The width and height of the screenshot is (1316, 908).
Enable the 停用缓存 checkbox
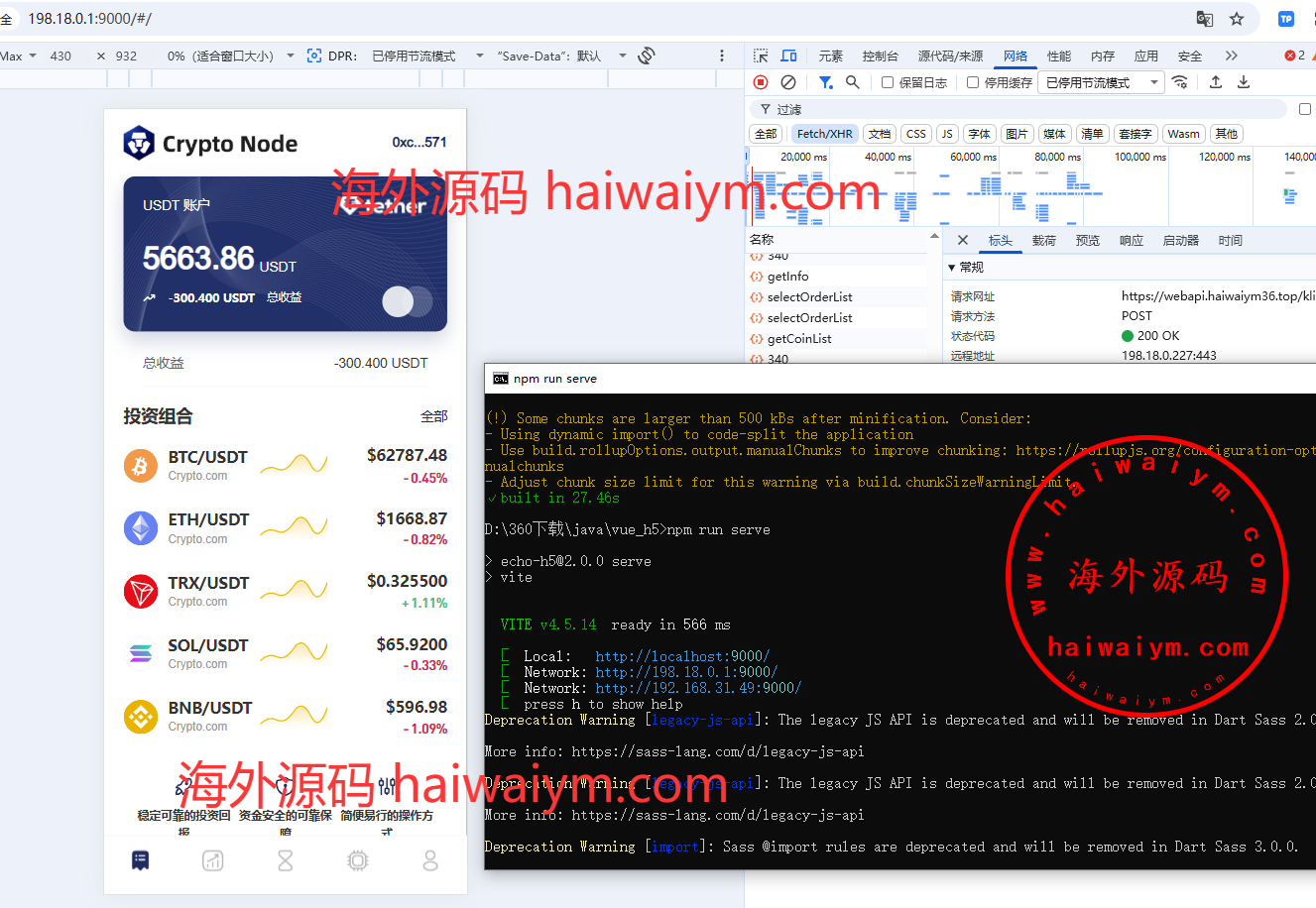click(973, 82)
